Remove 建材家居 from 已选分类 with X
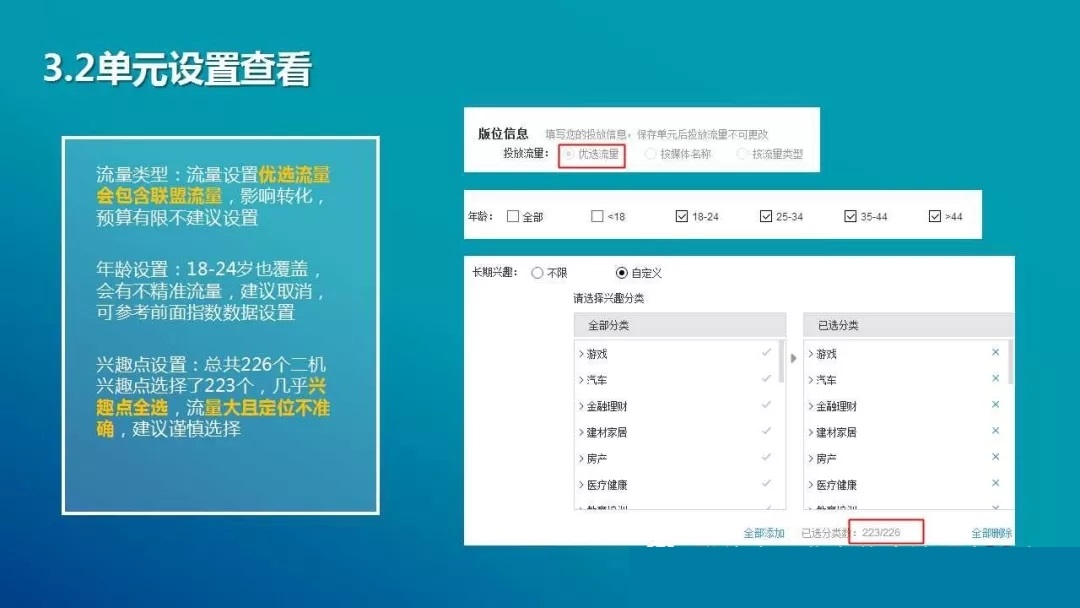Viewport: 1080px width, 608px height. point(995,431)
